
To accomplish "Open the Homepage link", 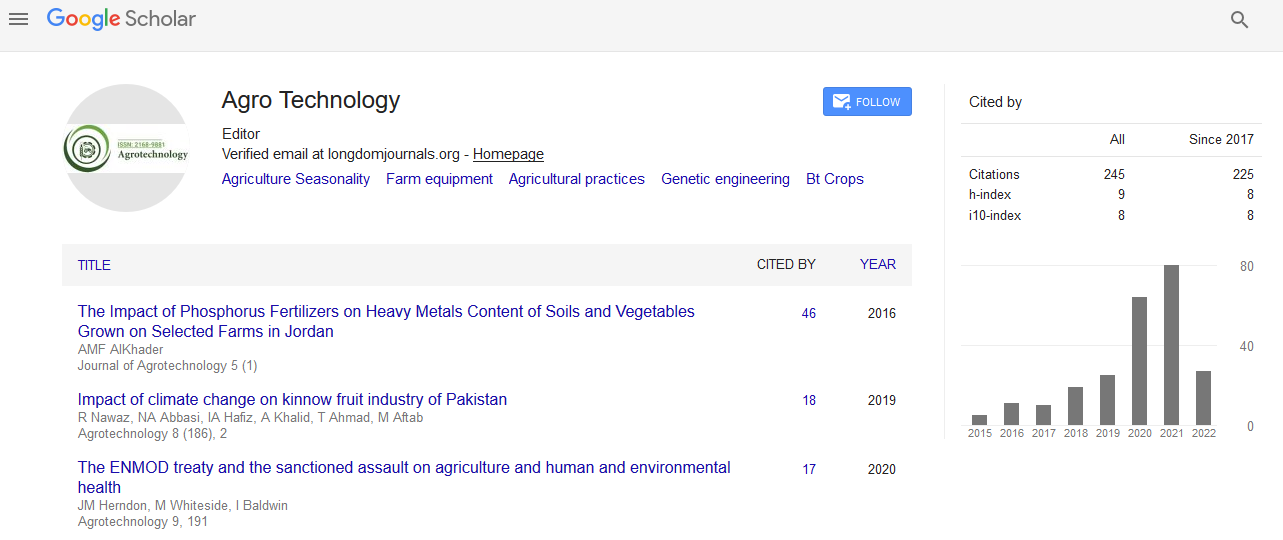I will (508, 154).
